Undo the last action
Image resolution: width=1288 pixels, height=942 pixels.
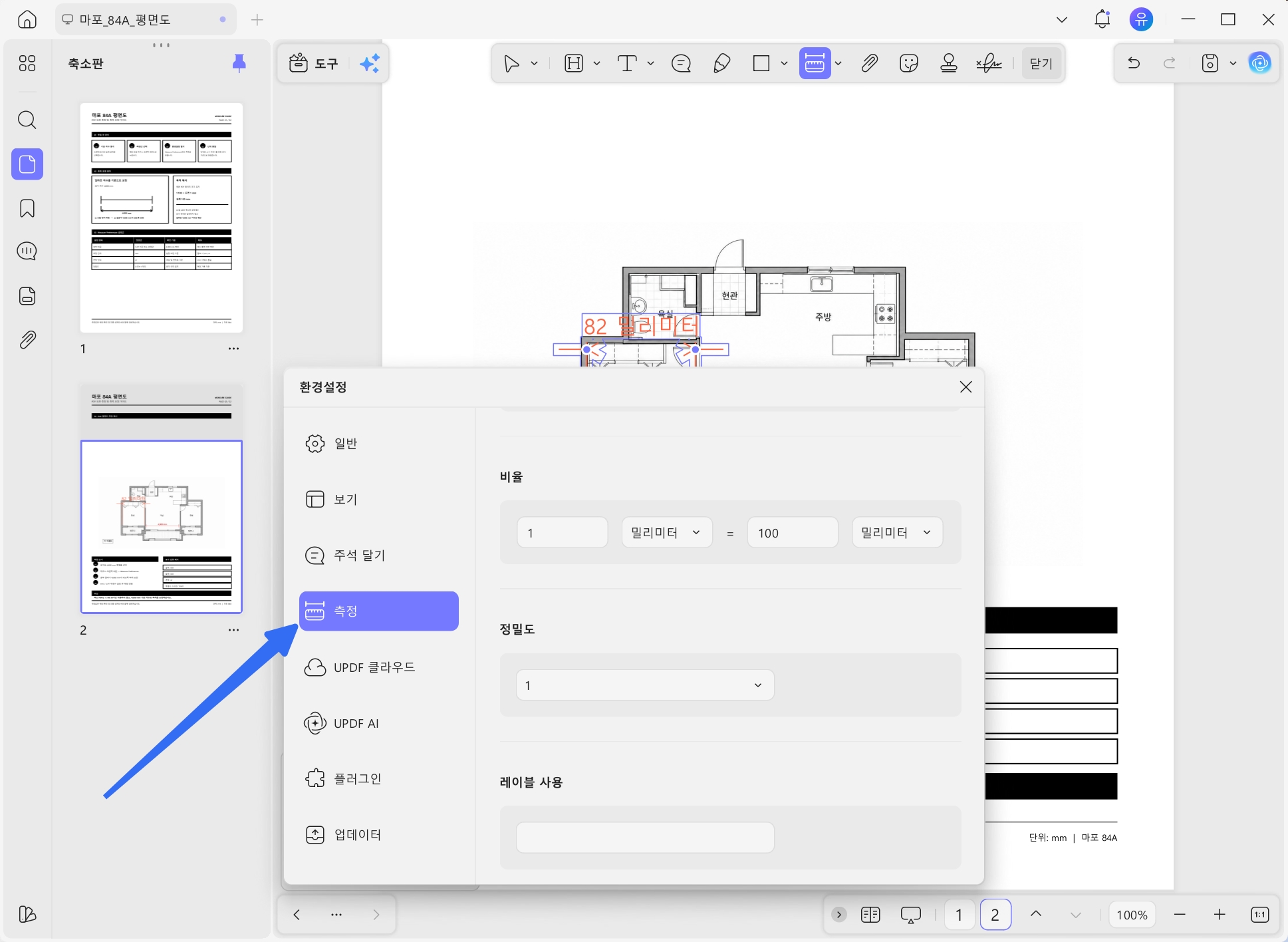(1134, 63)
